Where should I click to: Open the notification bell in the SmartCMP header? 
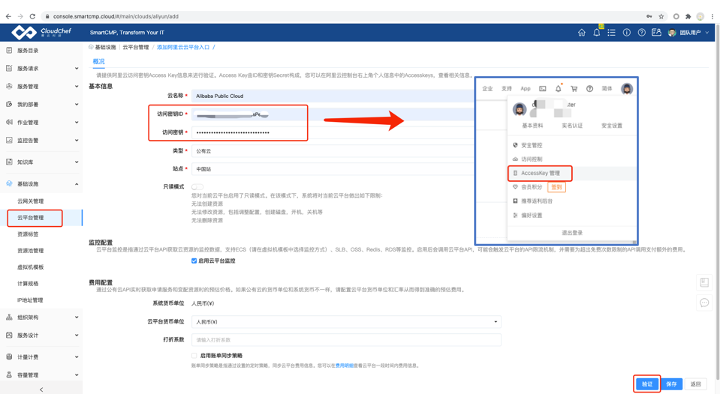coord(596,33)
